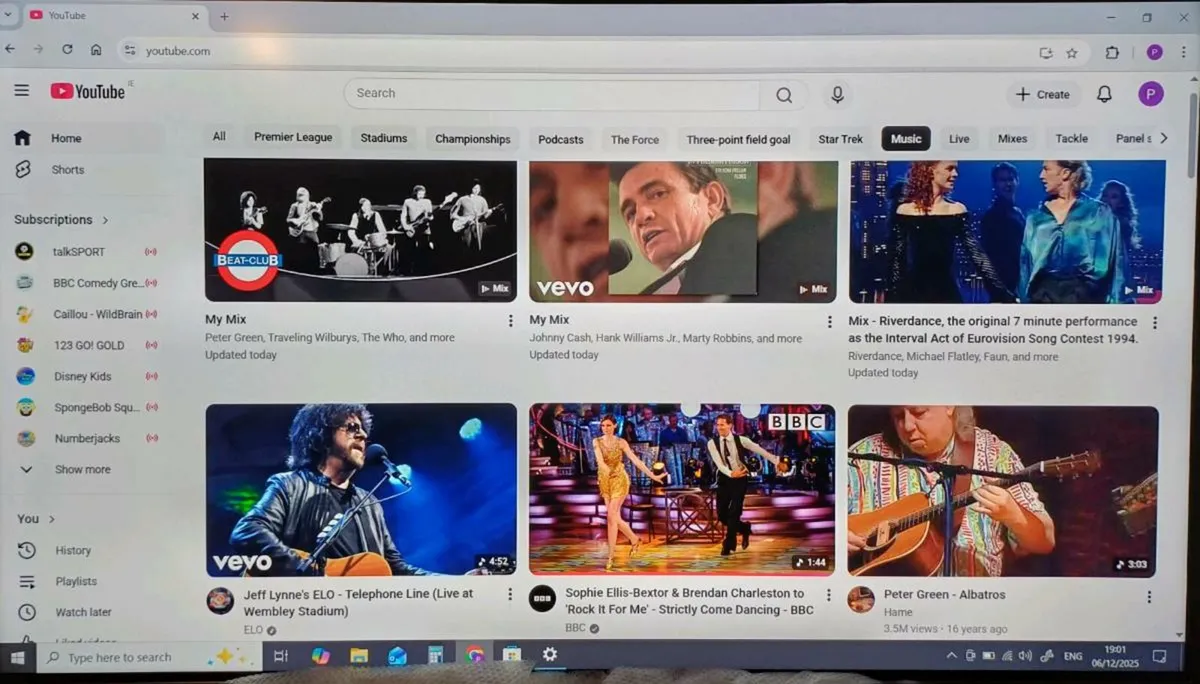
Task: Select the Premier League filter chip
Action: [x=293, y=138]
